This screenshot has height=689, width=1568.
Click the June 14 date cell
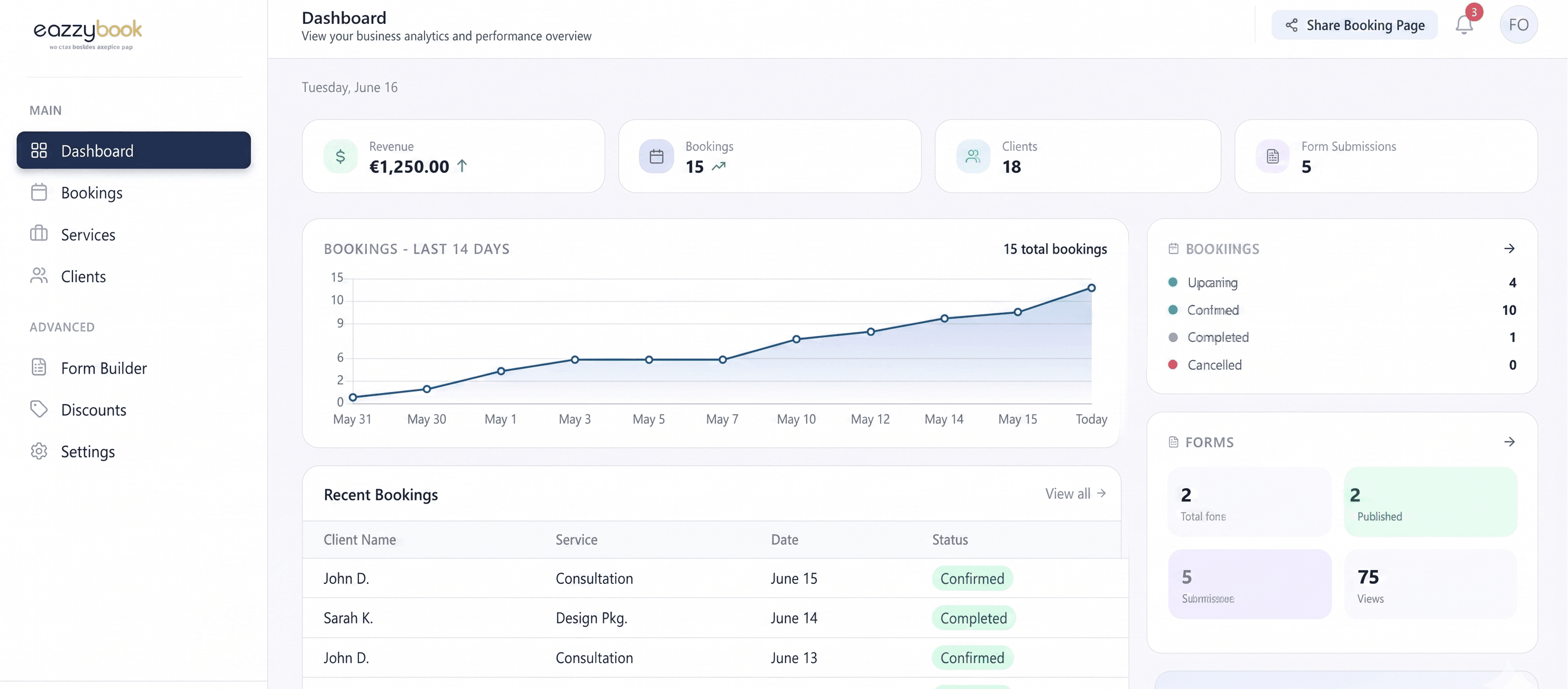[794, 618]
